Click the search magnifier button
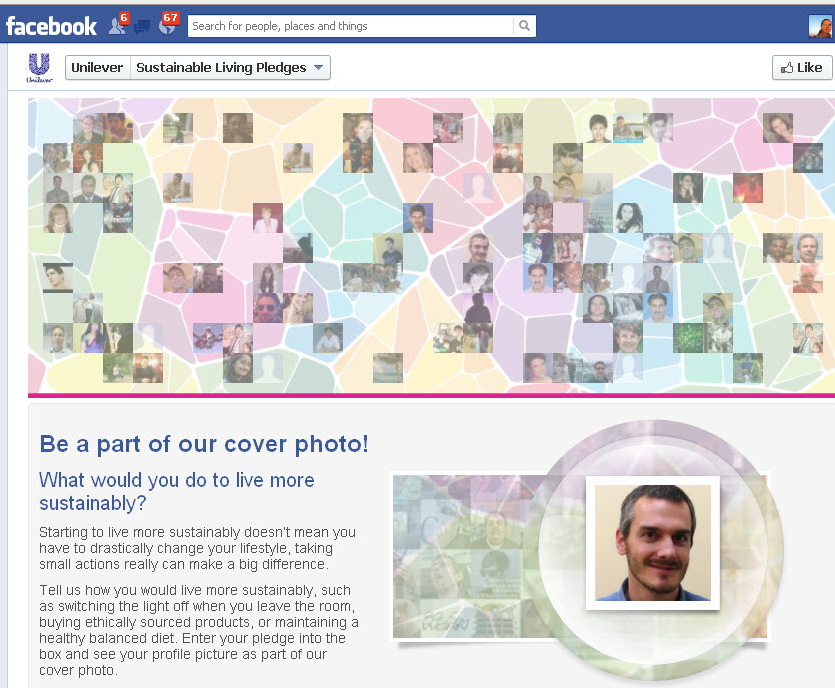Viewport: 835px width, 688px height. (525, 26)
